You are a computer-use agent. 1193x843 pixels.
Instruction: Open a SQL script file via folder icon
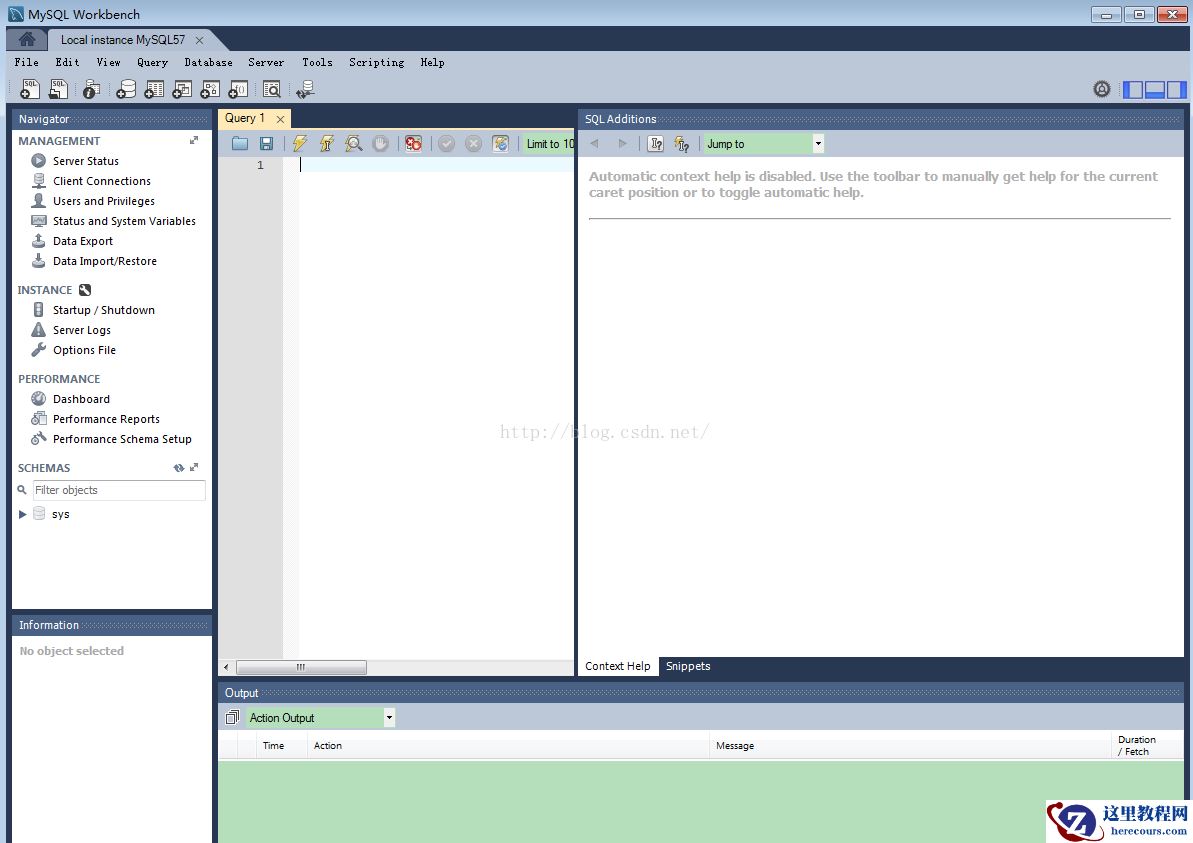240,144
